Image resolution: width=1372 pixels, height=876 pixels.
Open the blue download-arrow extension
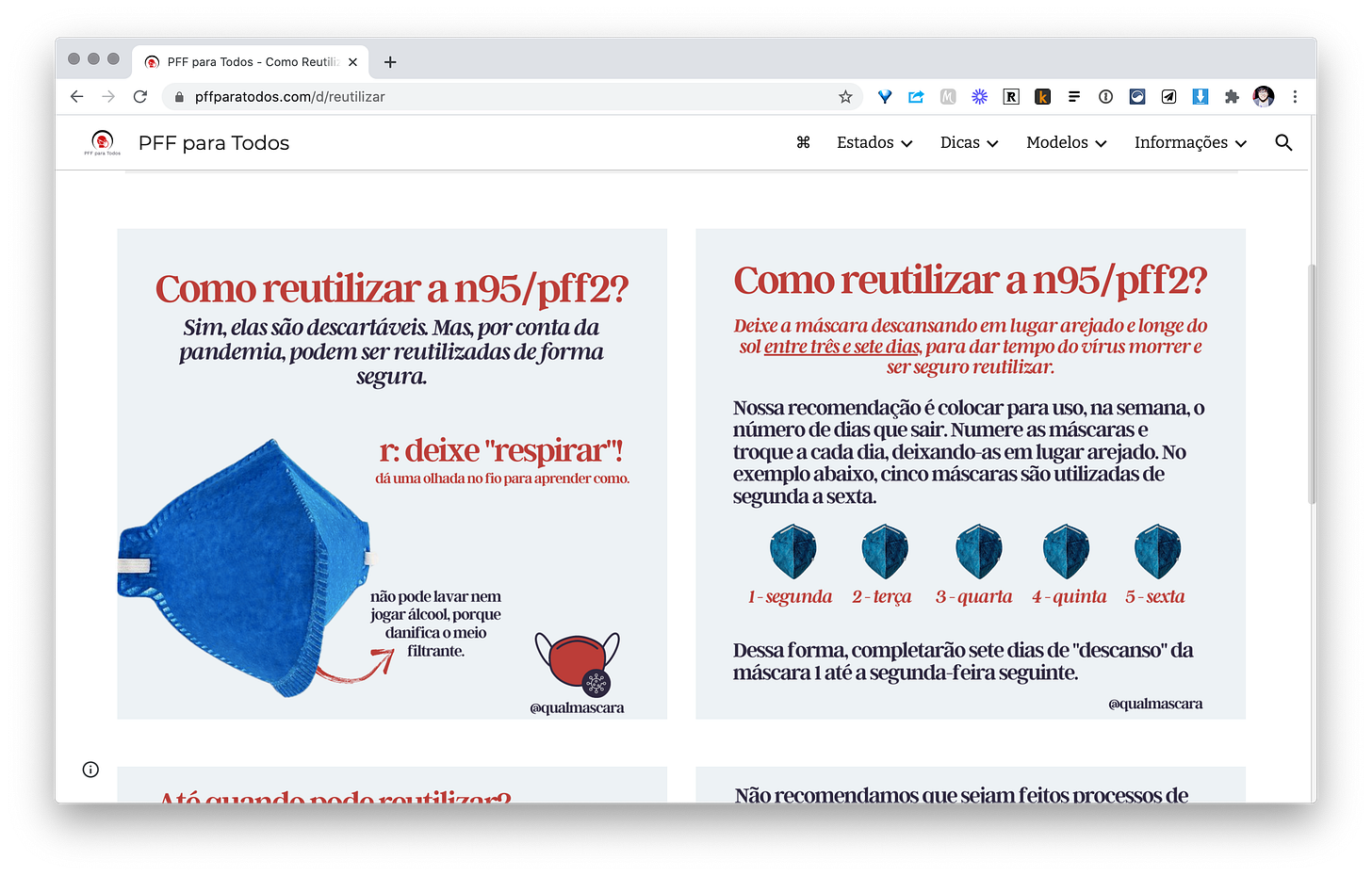click(x=1200, y=97)
